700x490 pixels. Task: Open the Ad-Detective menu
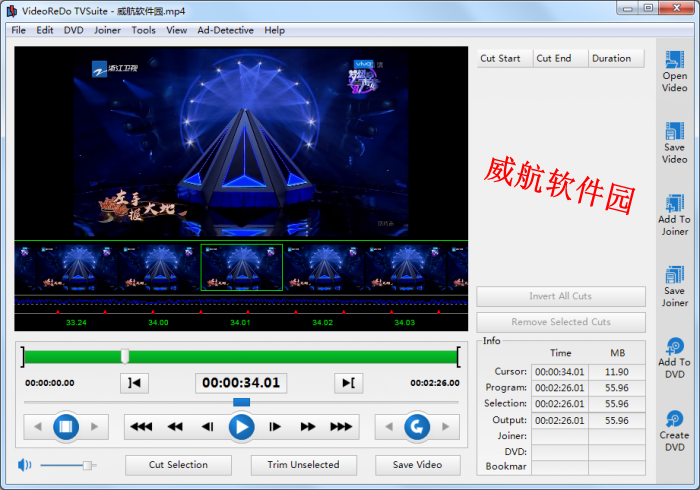point(225,30)
